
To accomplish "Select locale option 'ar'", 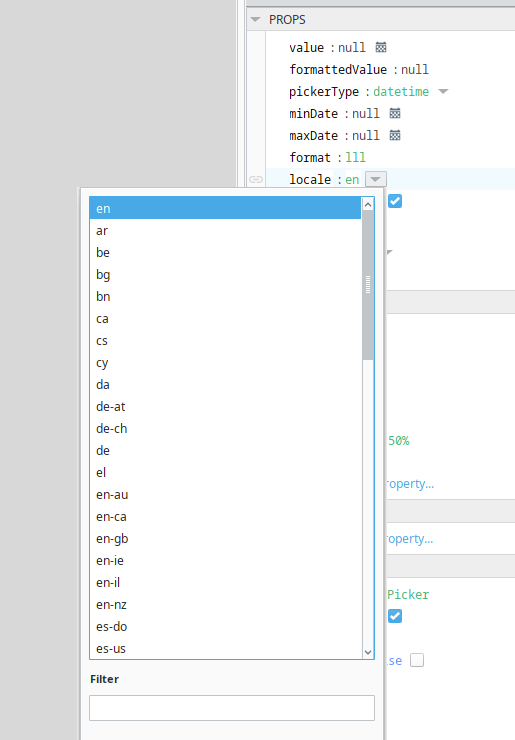I will point(225,231).
